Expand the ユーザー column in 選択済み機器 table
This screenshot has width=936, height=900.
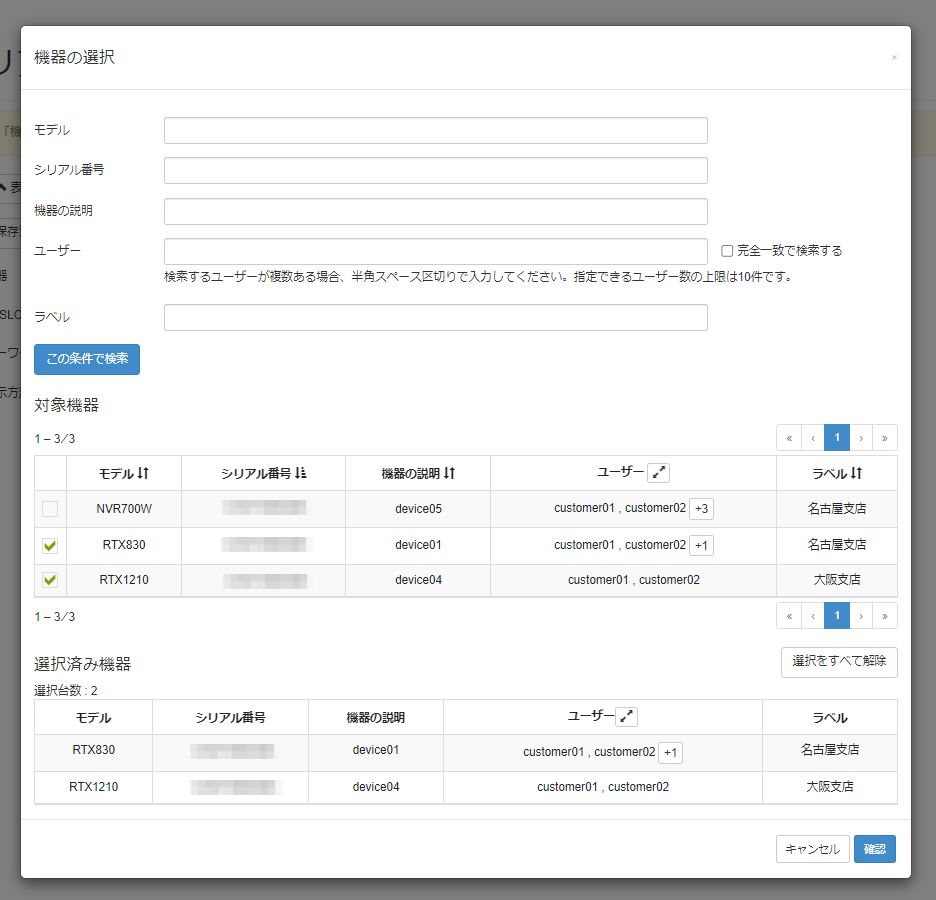[x=627, y=717]
